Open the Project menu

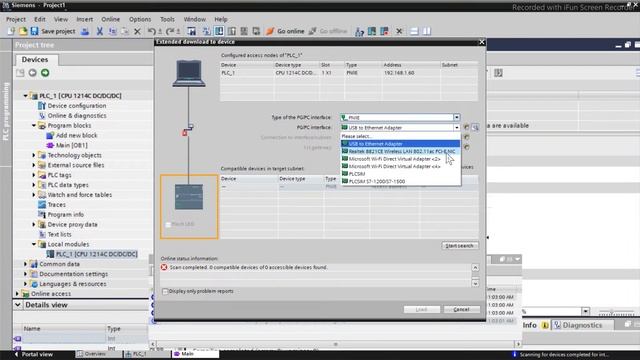(16, 19)
